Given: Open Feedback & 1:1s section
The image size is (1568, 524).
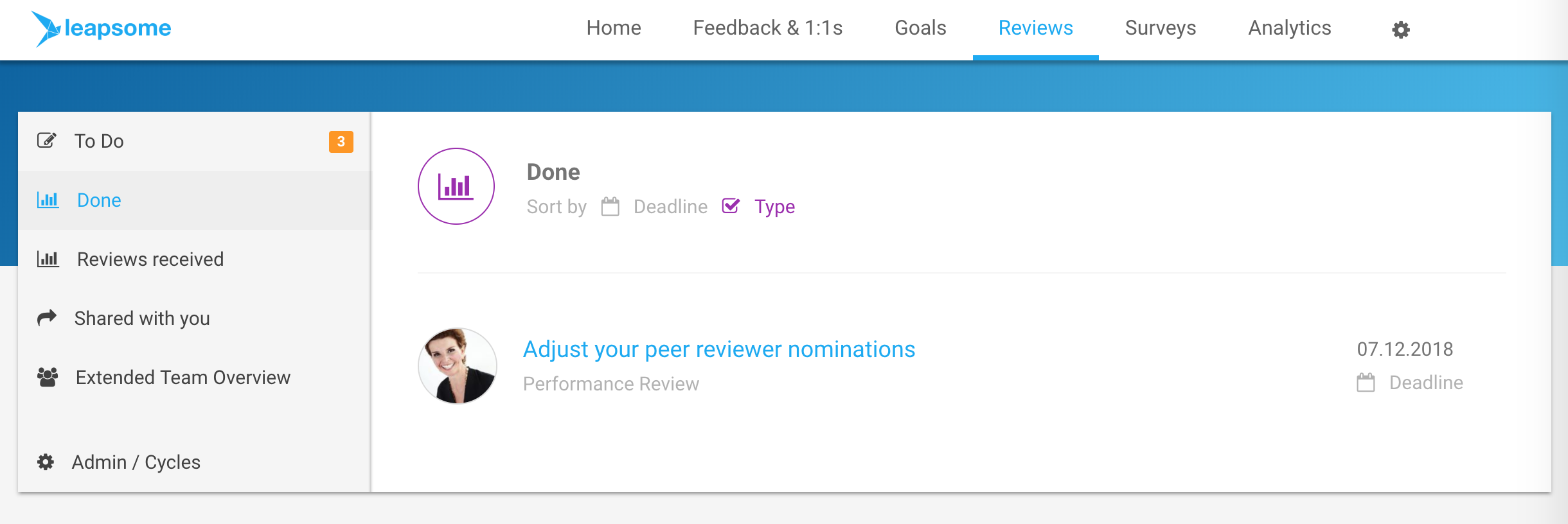Looking at the screenshot, I should [x=768, y=28].
